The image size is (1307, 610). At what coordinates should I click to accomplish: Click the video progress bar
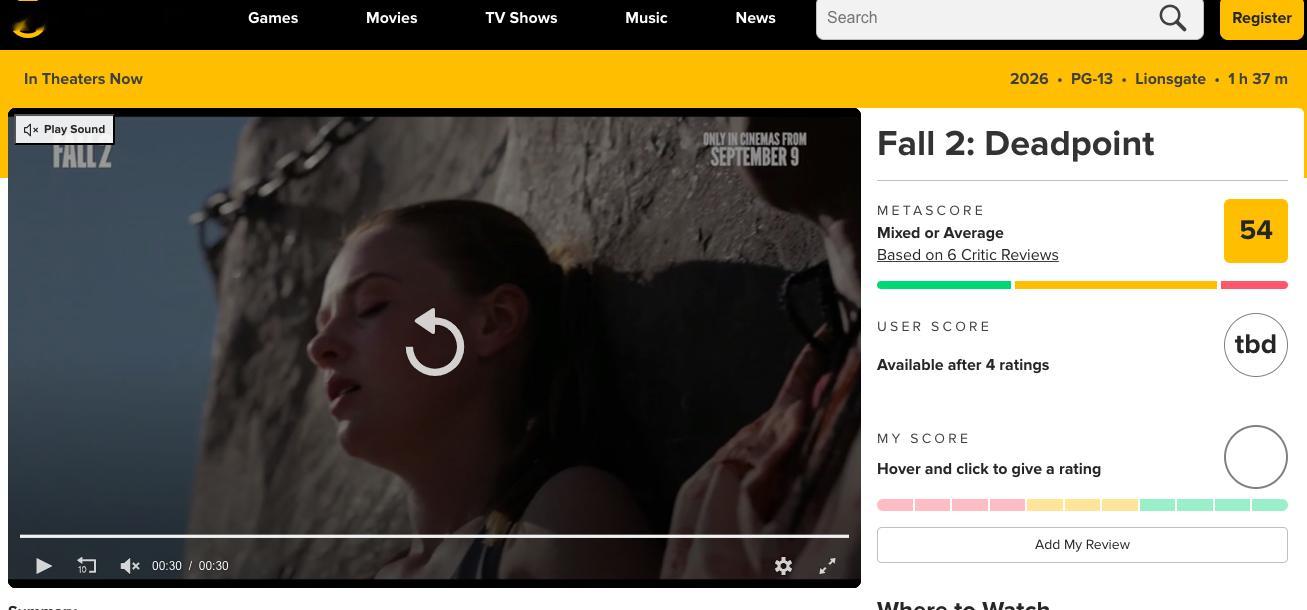tap(434, 536)
